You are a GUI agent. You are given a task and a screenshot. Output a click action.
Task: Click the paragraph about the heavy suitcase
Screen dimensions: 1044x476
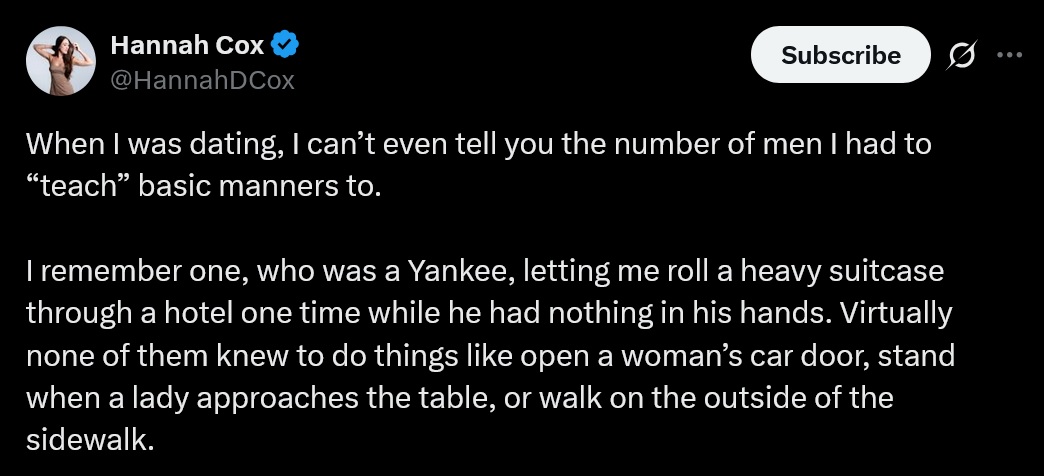(489, 355)
